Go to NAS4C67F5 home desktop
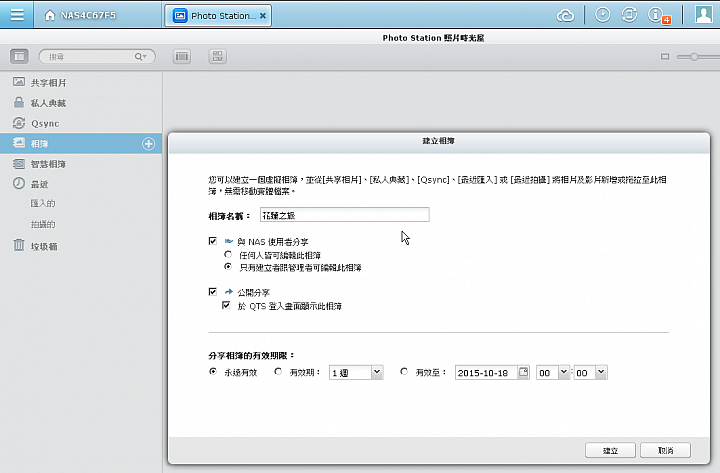Image resolution: width=720 pixels, height=473 pixels. point(80,15)
